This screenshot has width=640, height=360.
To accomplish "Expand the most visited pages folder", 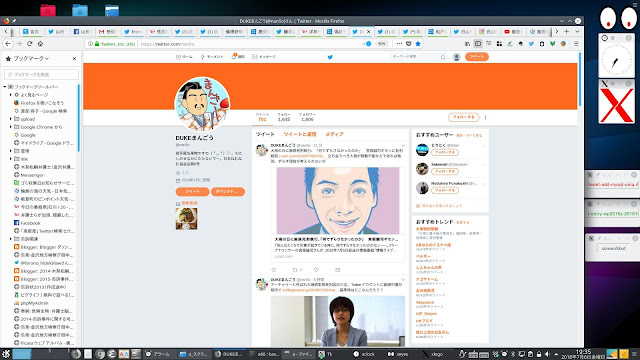I will [x=11, y=95].
